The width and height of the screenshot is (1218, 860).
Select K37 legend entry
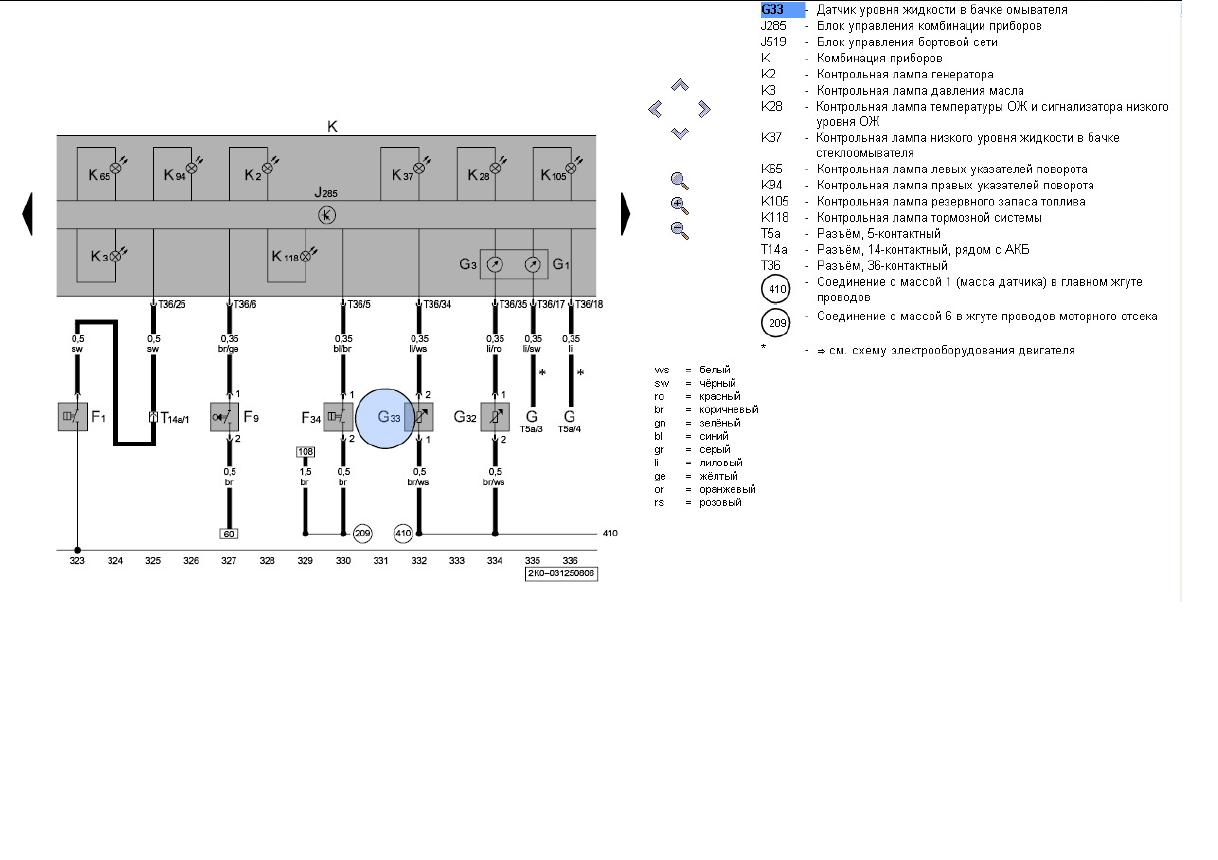click(x=940, y=145)
